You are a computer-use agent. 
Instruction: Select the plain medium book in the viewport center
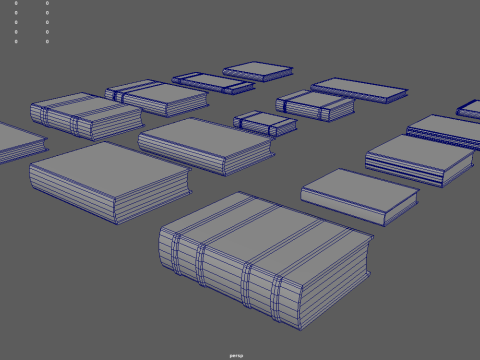(206, 146)
